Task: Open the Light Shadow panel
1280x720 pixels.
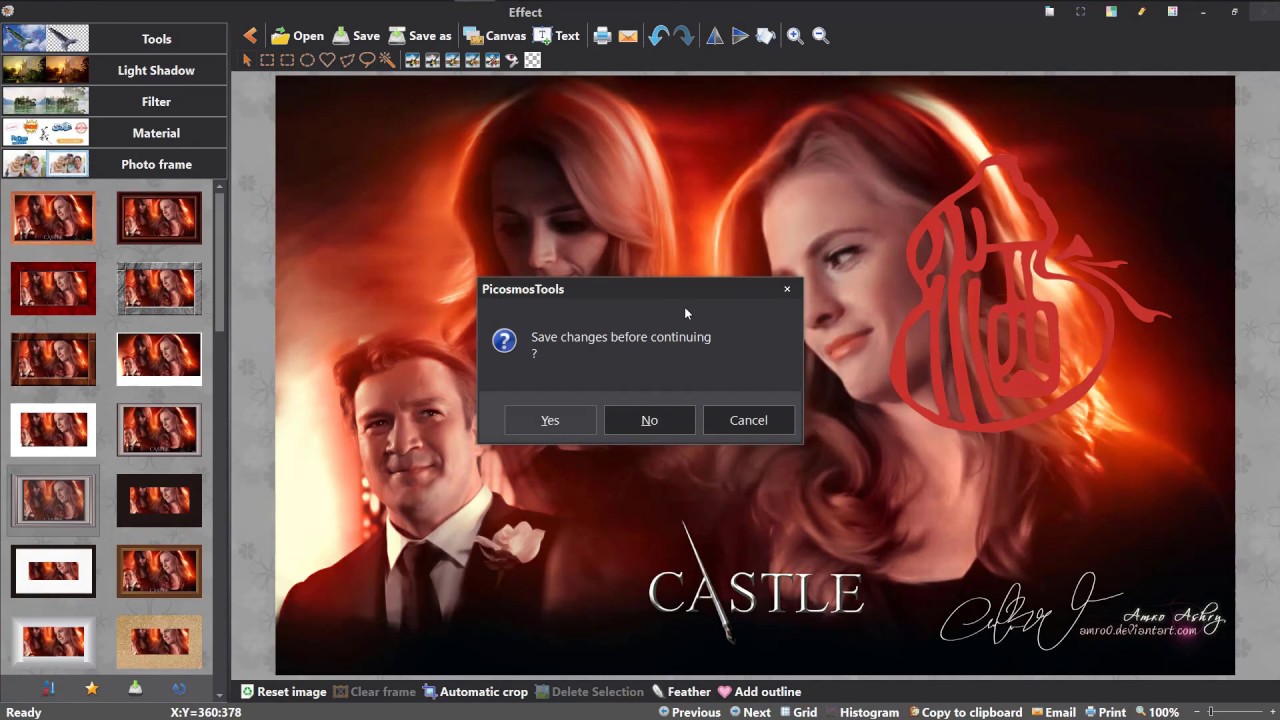Action: coord(115,70)
